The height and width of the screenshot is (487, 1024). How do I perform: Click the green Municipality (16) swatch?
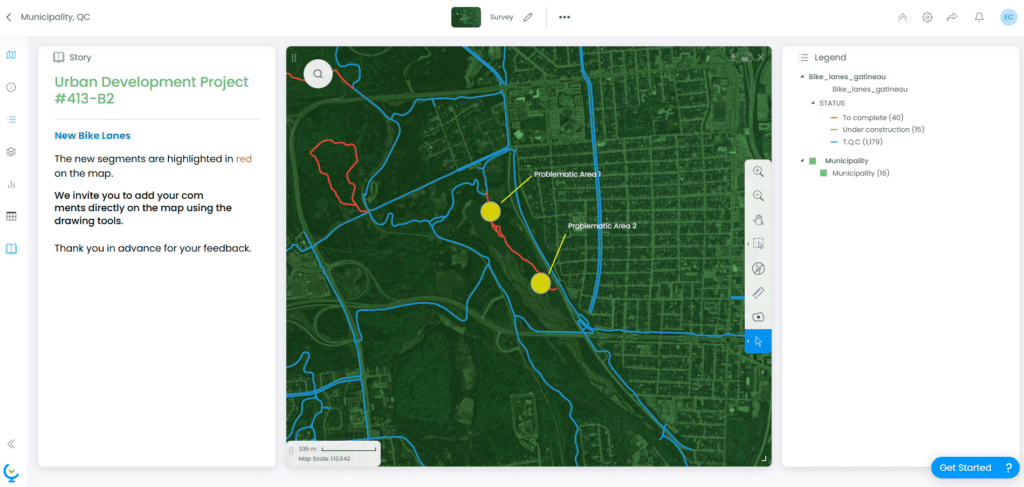pyautogui.click(x=824, y=173)
